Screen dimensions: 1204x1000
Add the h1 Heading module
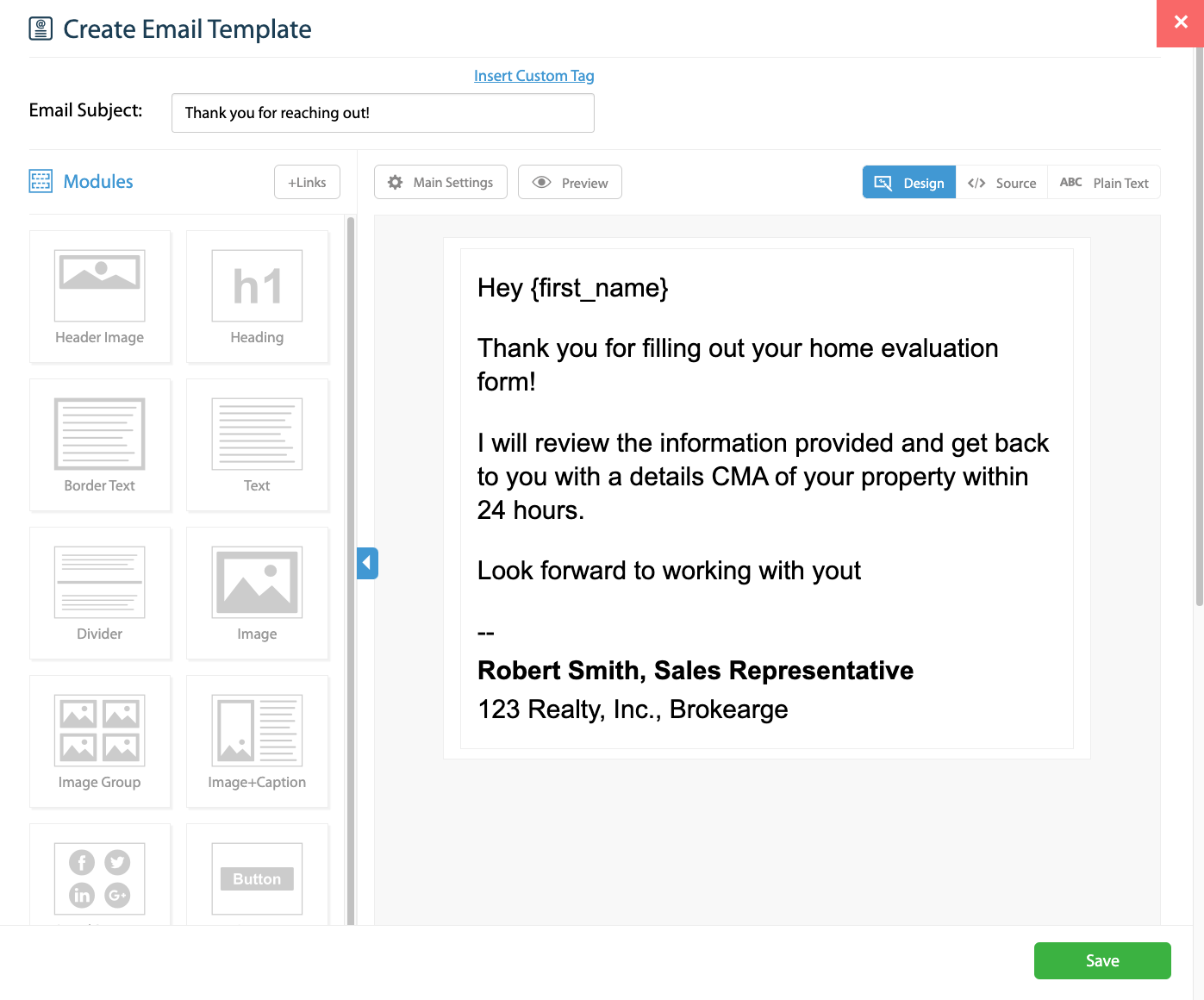[x=257, y=297]
